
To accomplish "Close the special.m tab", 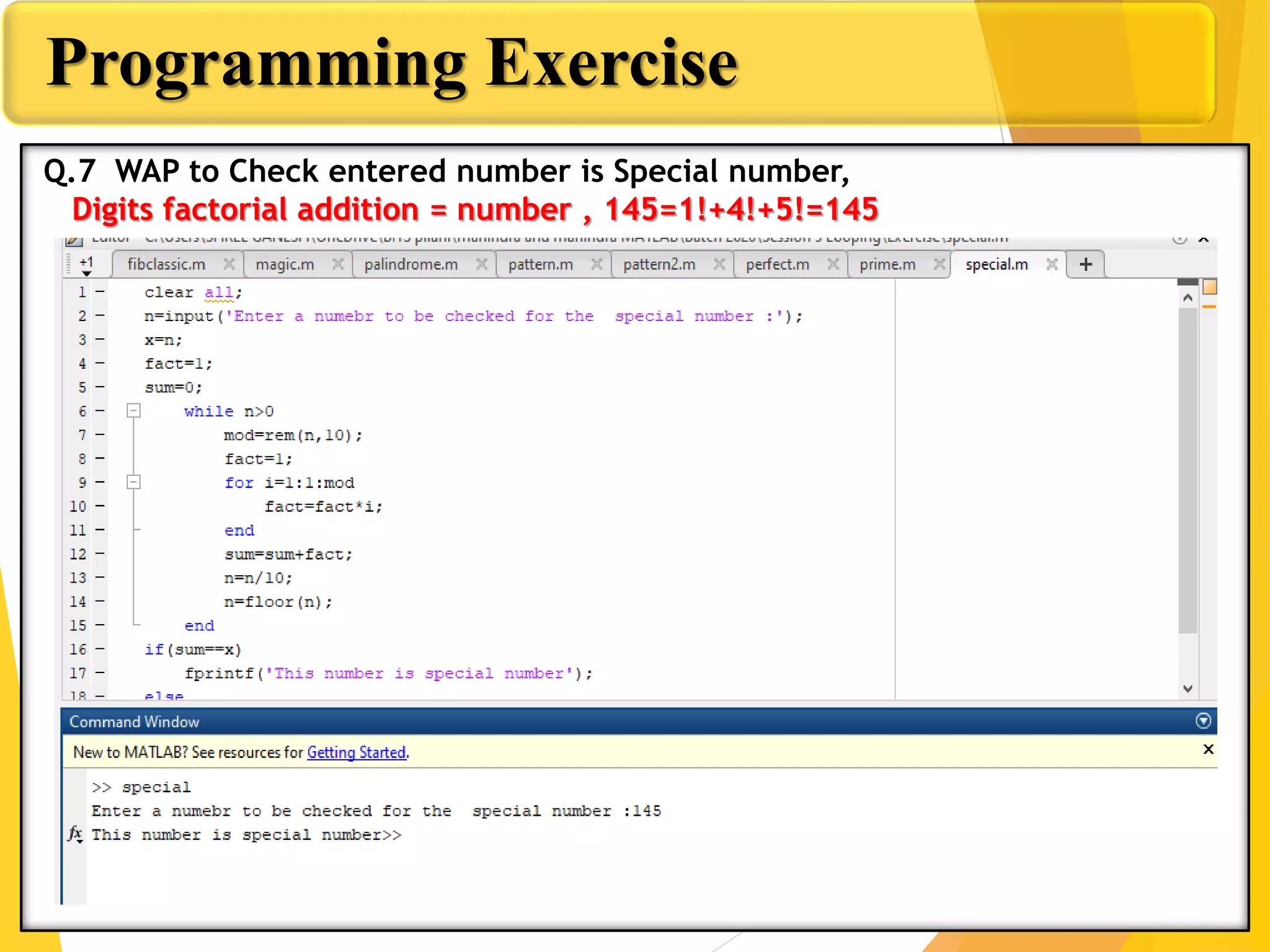I will (1052, 265).
